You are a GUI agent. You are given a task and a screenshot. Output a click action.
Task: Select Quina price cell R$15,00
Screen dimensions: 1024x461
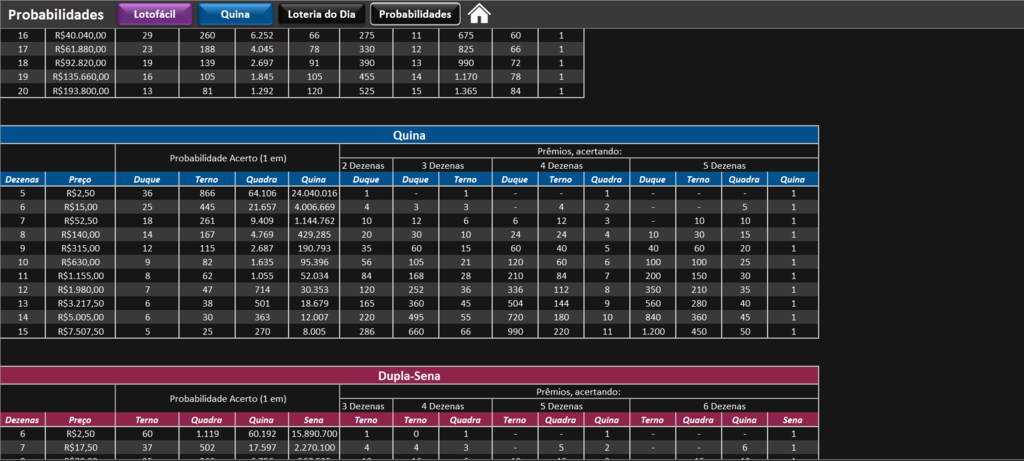[81, 207]
